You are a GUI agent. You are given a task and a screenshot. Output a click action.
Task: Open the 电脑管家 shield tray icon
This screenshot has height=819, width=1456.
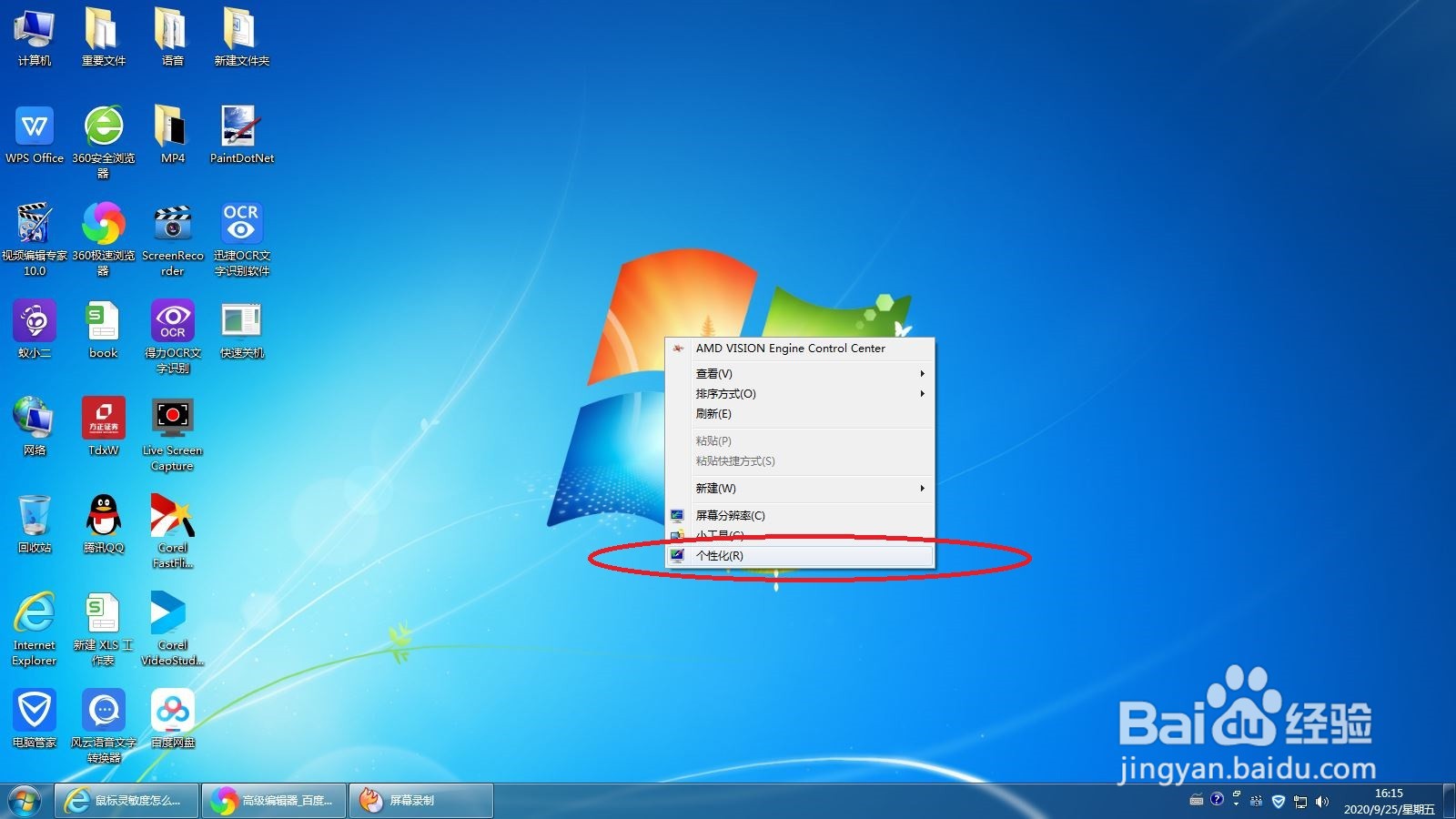coord(1278,802)
